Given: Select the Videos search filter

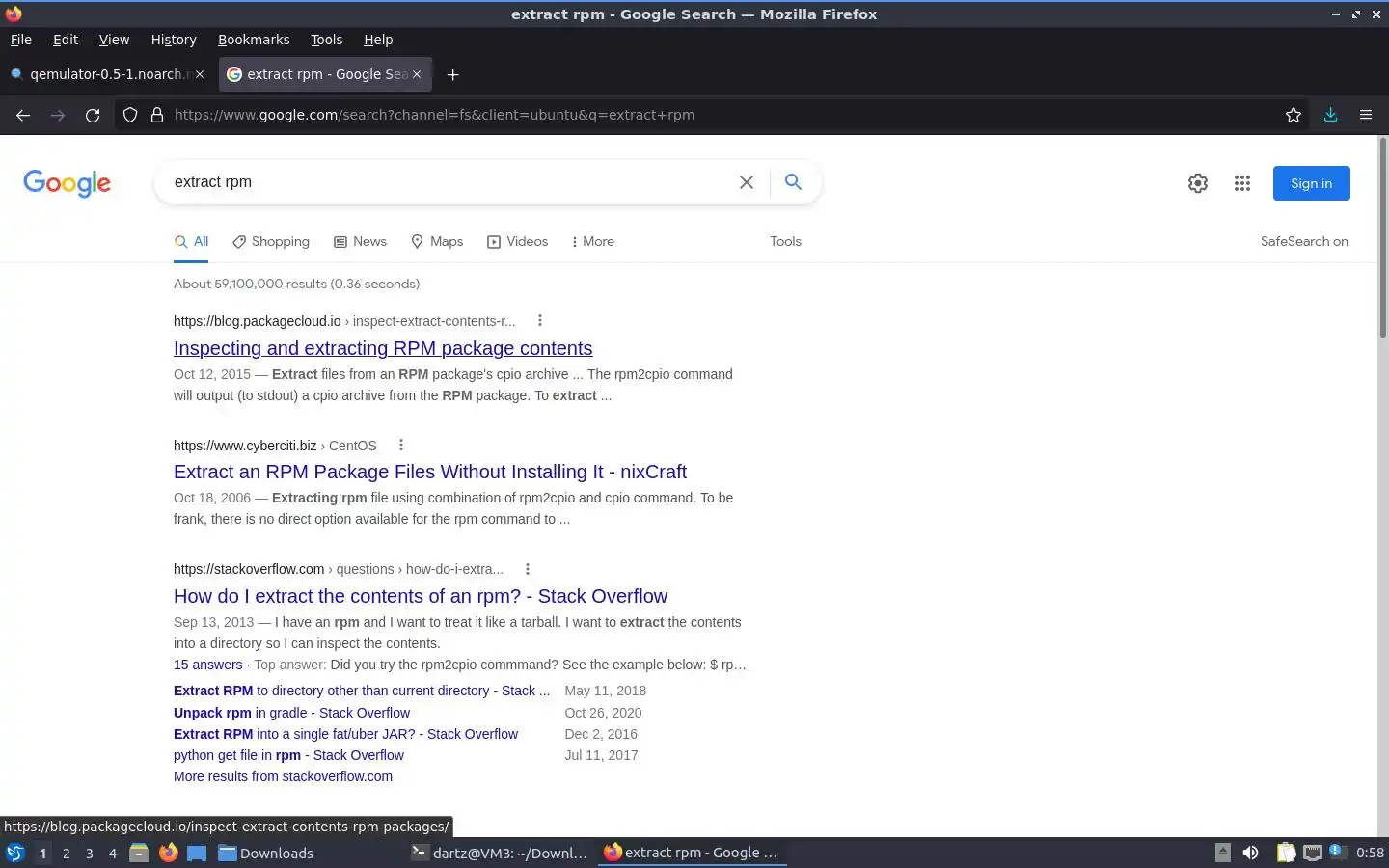Looking at the screenshot, I should [518, 241].
